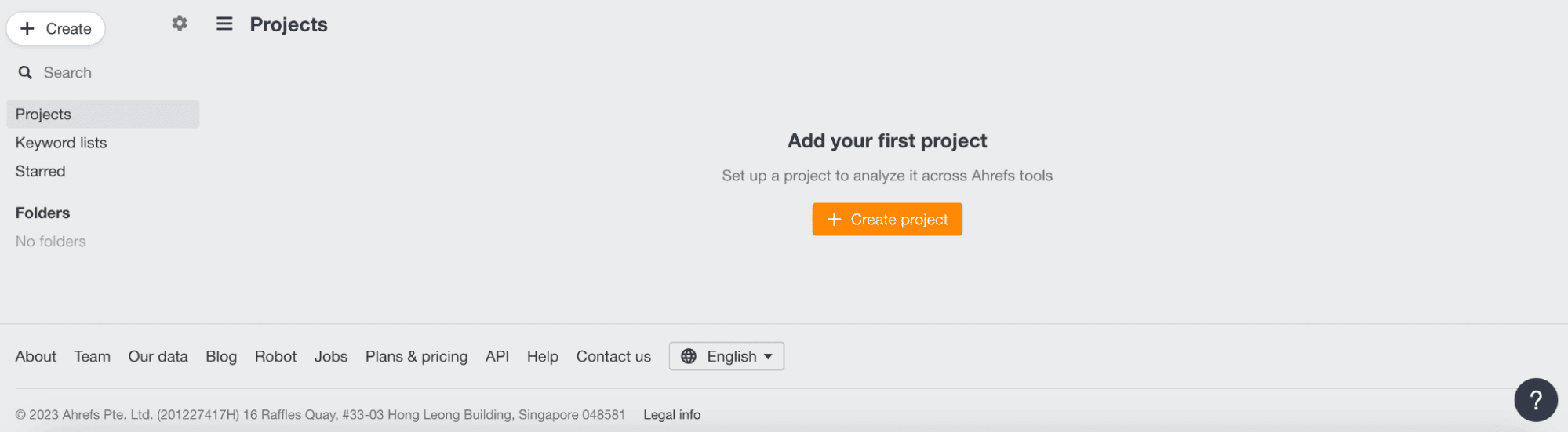Click the search magnifier icon
The height and width of the screenshot is (433, 1568).
coord(26,73)
